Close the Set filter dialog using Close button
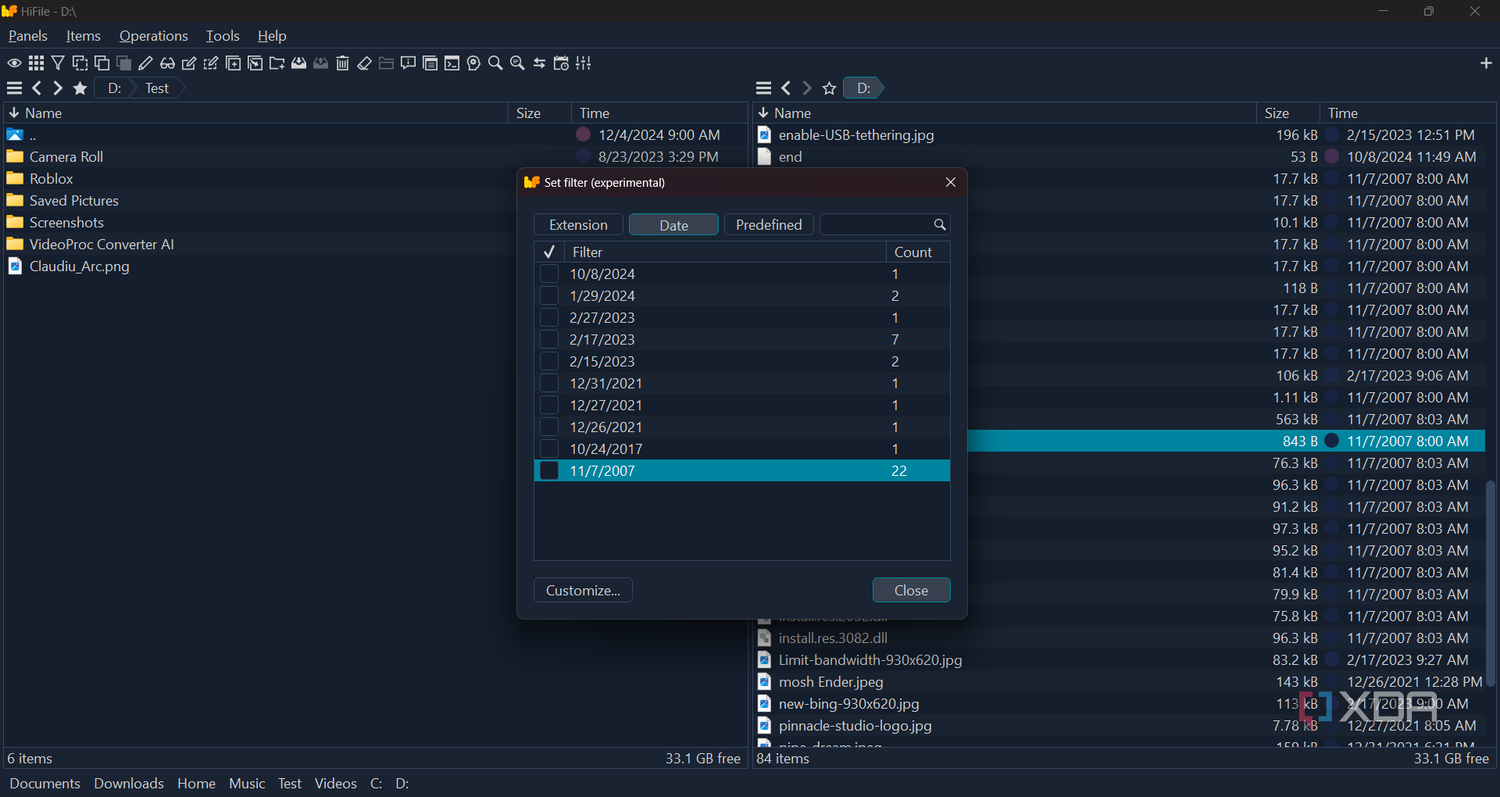The height and width of the screenshot is (797, 1500). pos(911,590)
